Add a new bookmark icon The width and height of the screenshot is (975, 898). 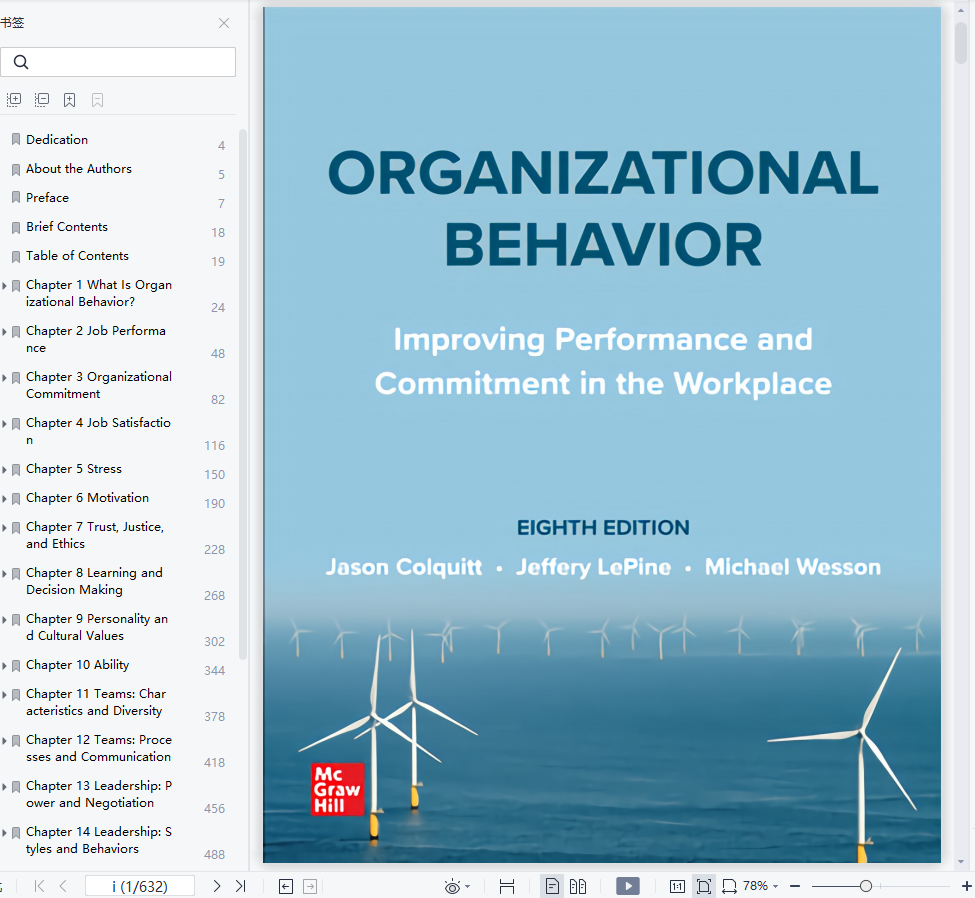(x=70, y=100)
